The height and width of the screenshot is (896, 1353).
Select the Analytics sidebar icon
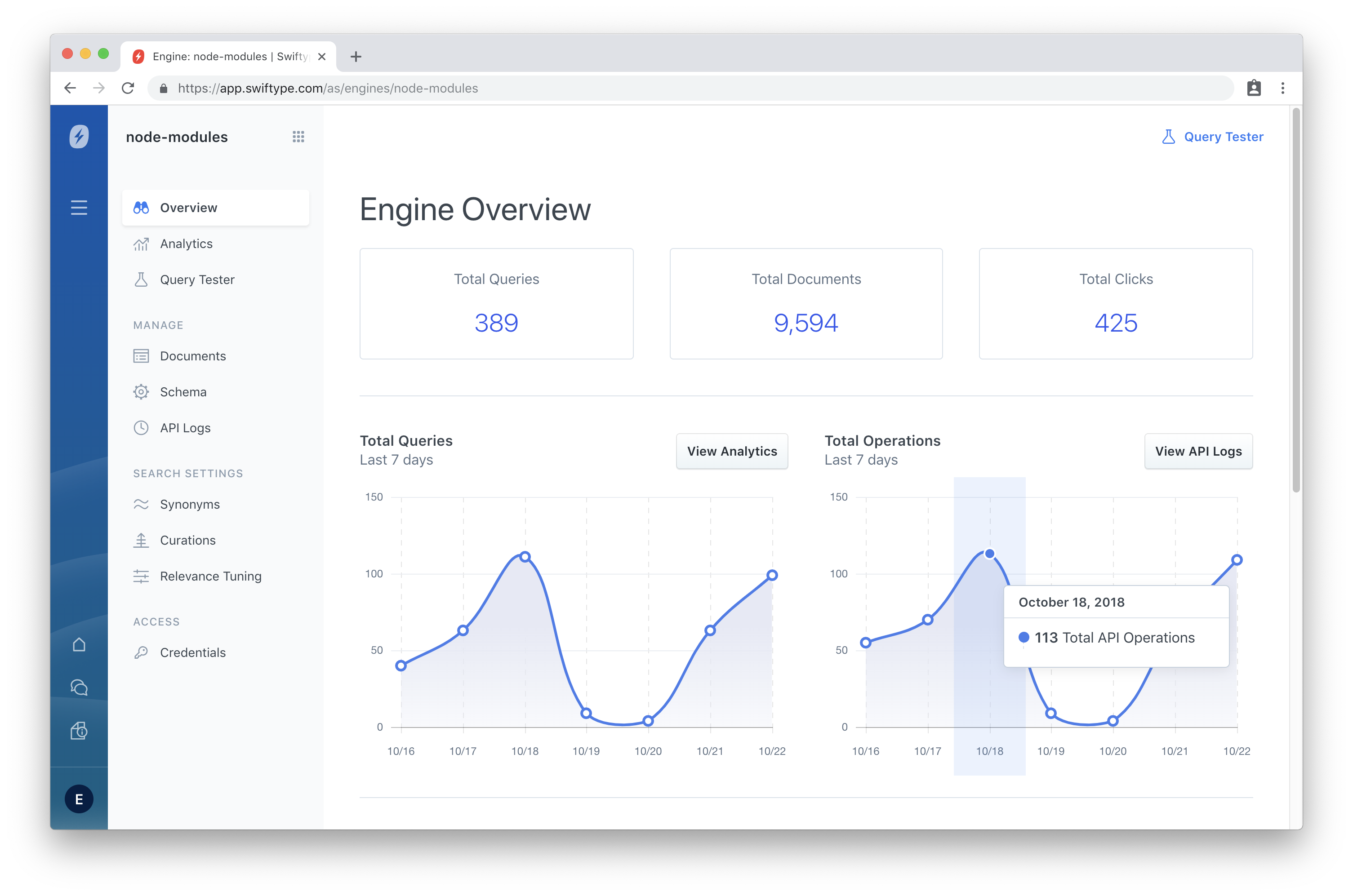pyautogui.click(x=141, y=243)
